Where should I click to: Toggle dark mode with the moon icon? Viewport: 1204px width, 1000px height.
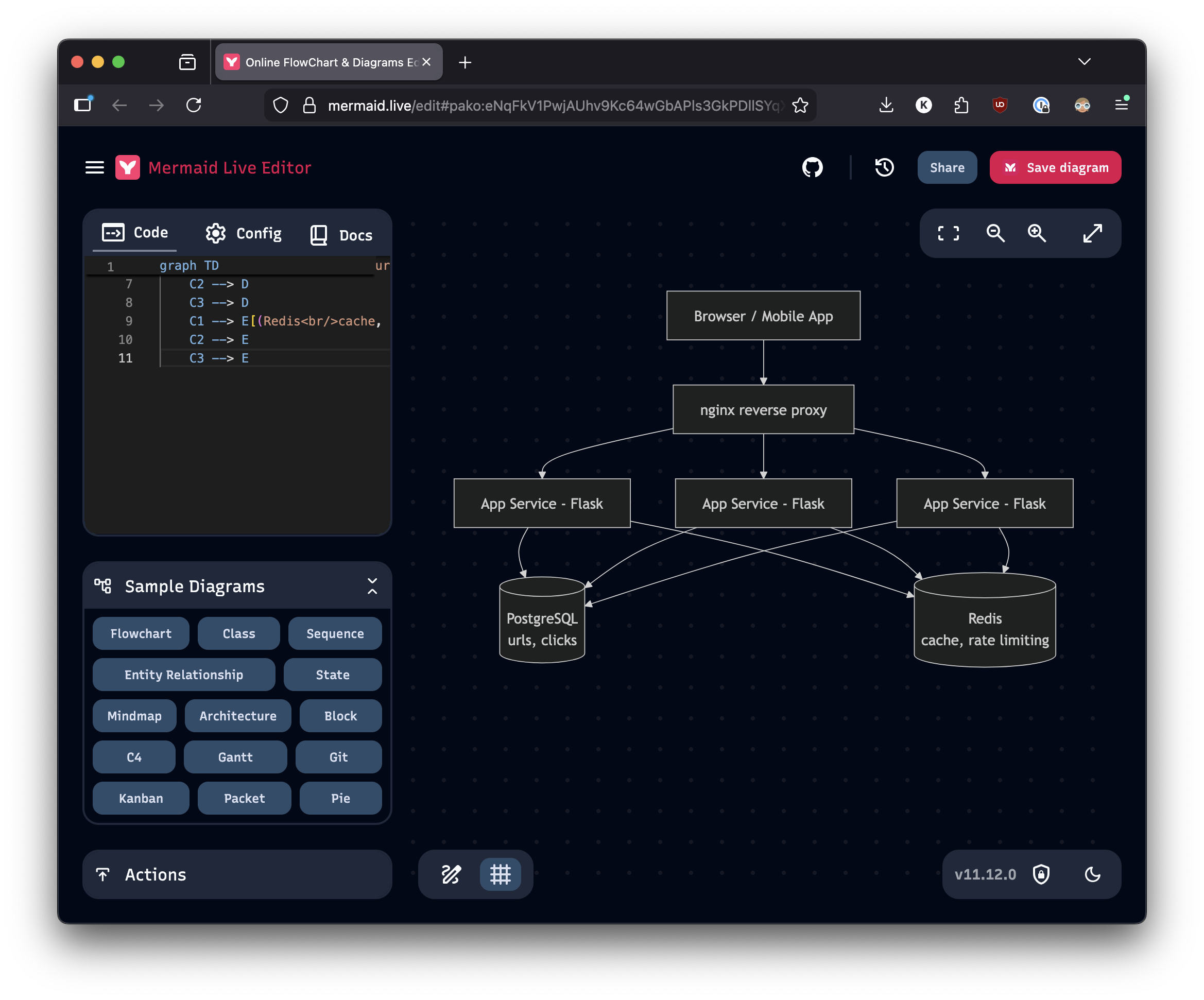(x=1093, y=874)
